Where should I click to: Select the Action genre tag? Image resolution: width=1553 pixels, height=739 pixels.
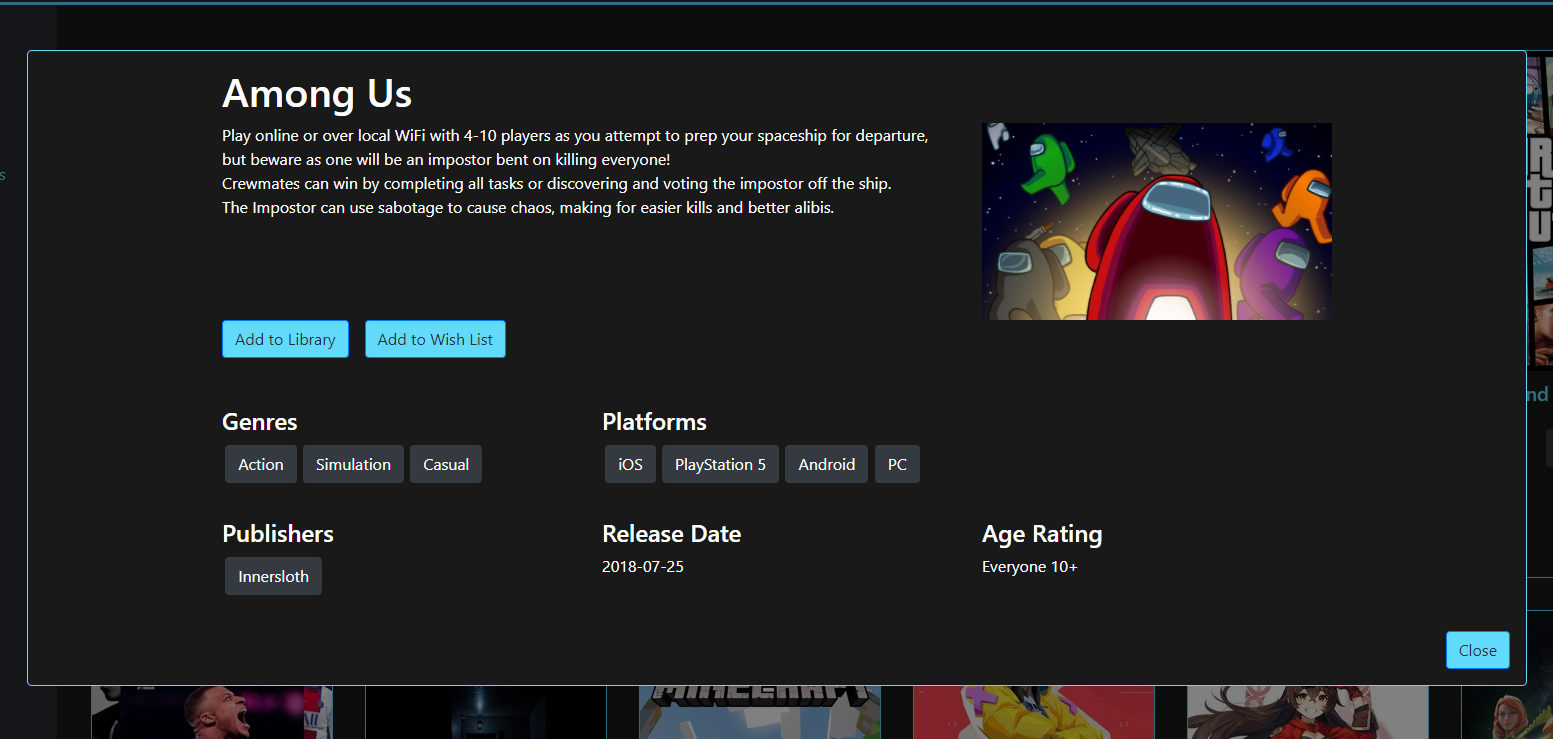point(261,464)
